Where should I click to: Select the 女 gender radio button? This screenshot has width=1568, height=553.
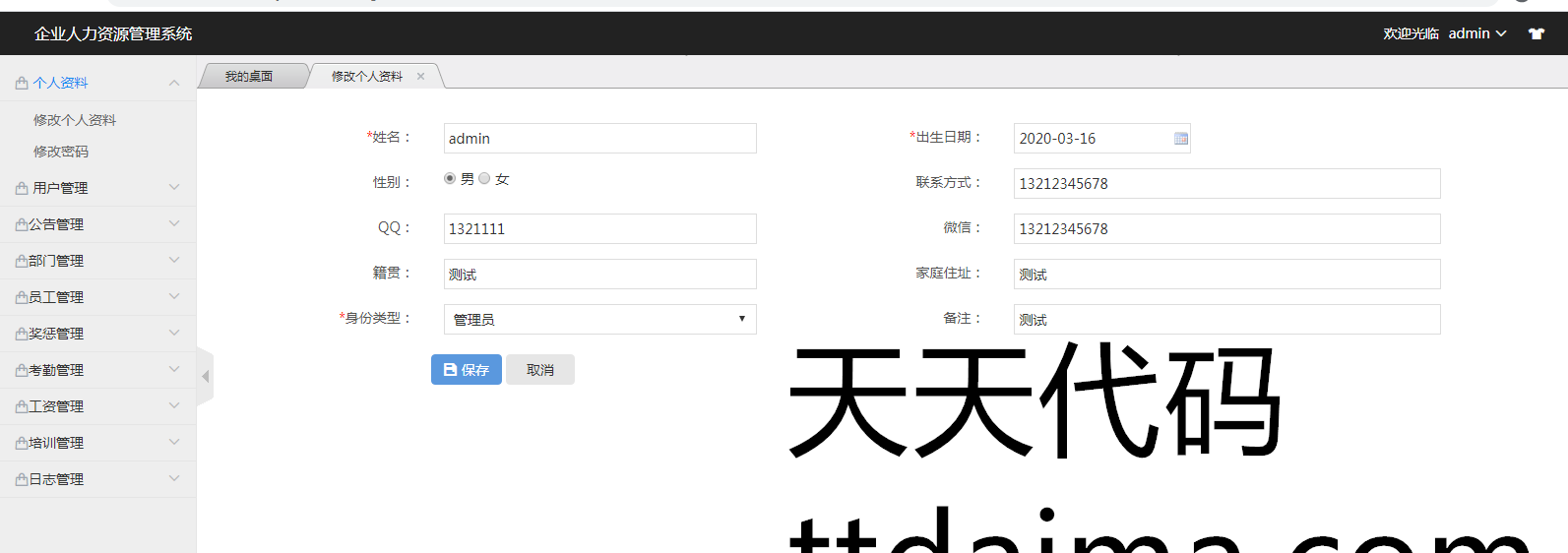tap(484, 178)
